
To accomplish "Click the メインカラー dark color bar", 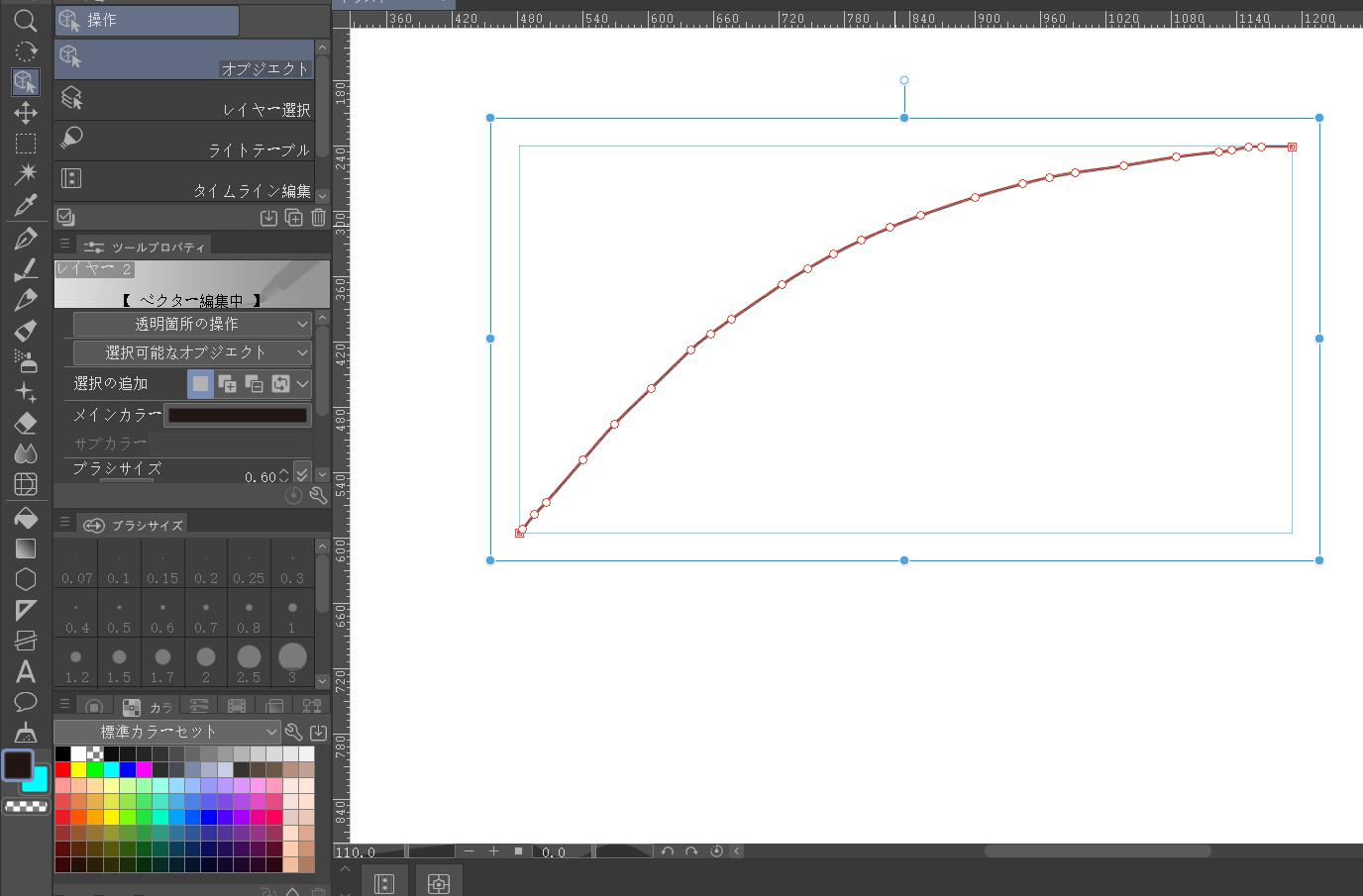I will coord(238,416).
